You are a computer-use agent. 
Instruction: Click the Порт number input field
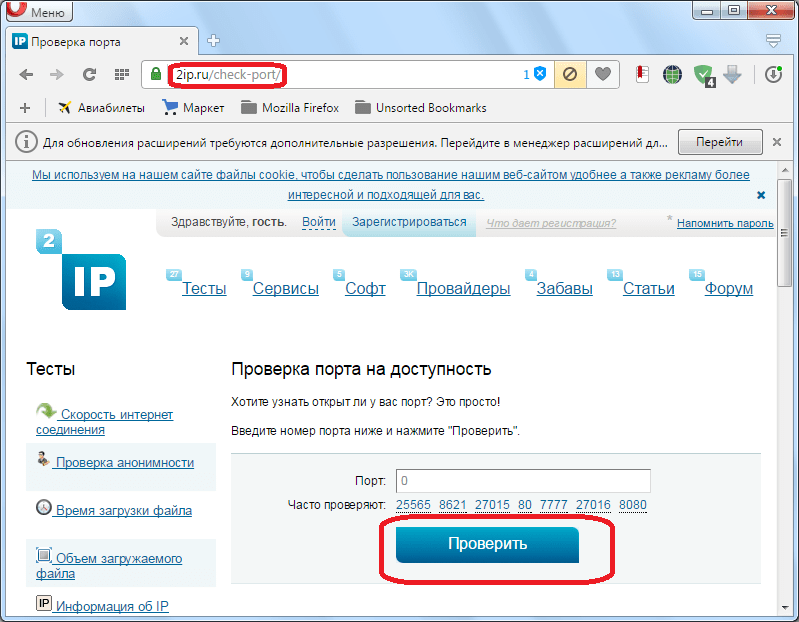[523, 481]
